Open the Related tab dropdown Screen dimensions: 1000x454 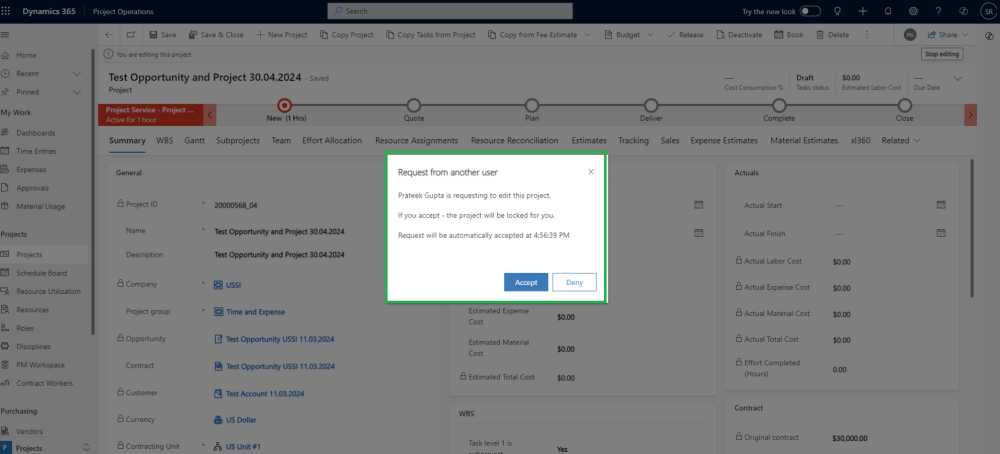click(x=901, y=140)
